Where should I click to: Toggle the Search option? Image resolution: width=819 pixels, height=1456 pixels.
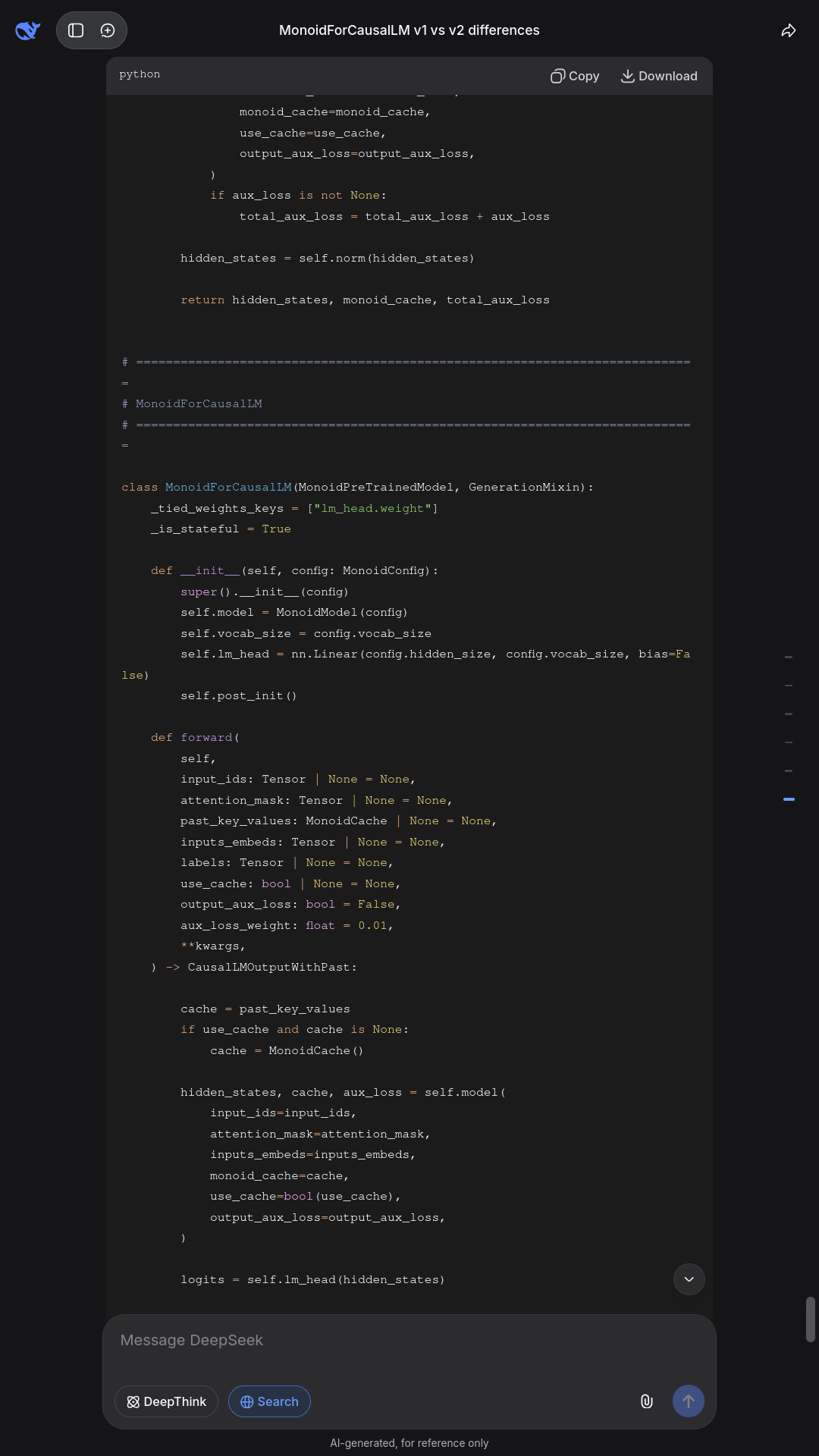tap(269, 1401)
